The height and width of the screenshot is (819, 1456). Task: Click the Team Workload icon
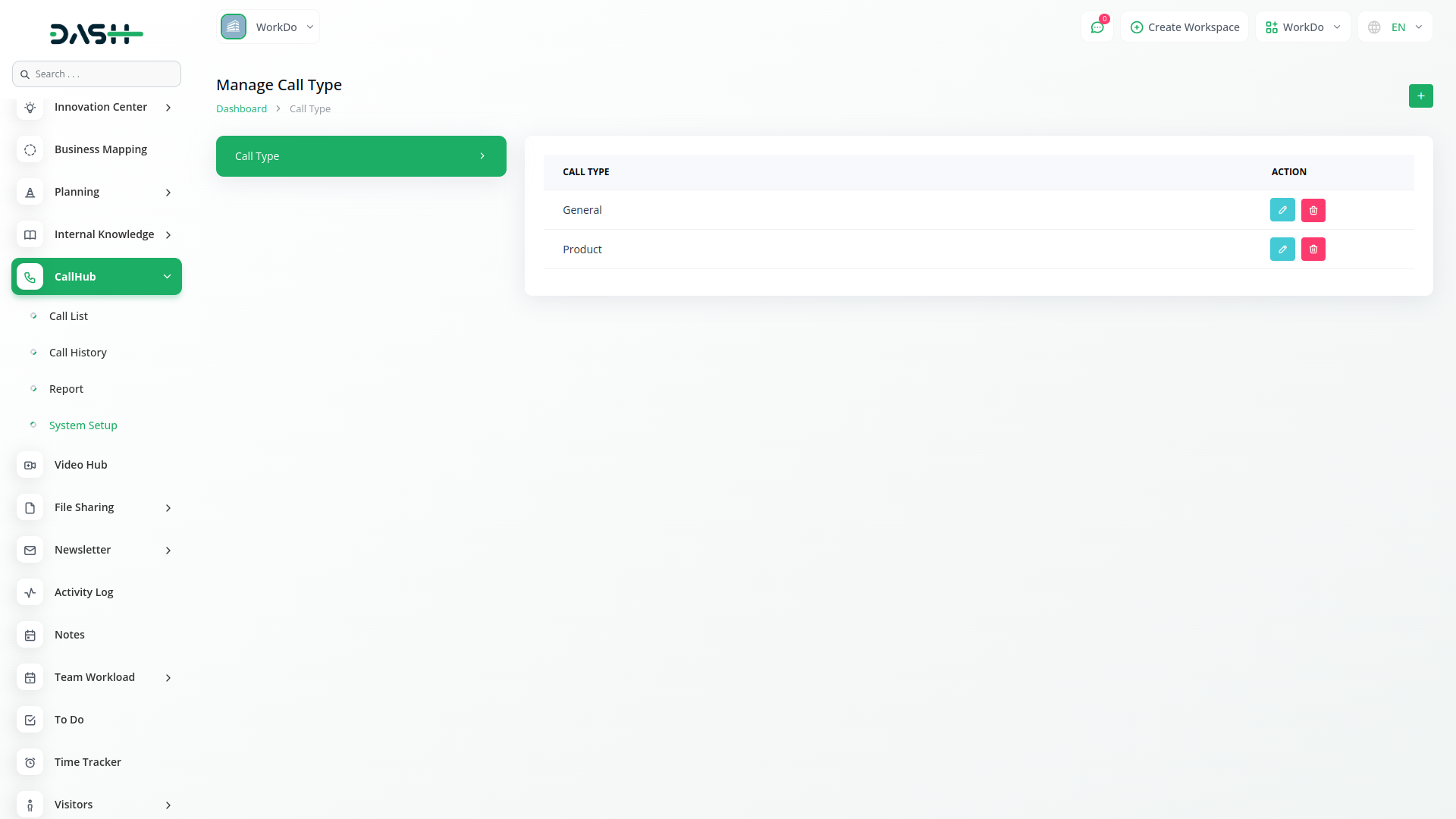[x=30, y=678]
